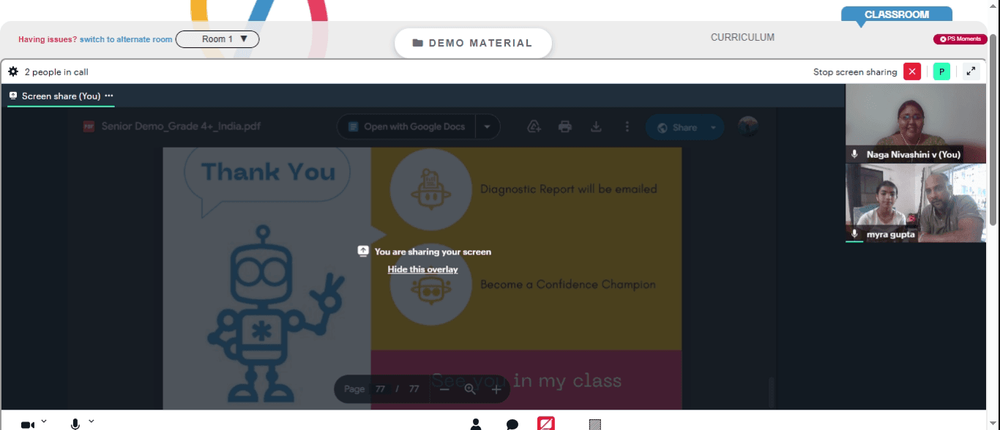Screen dimensions: 1000x430
Task: Toggle the microphone mute
Action: pyautogui.click(x=75, y=424)
